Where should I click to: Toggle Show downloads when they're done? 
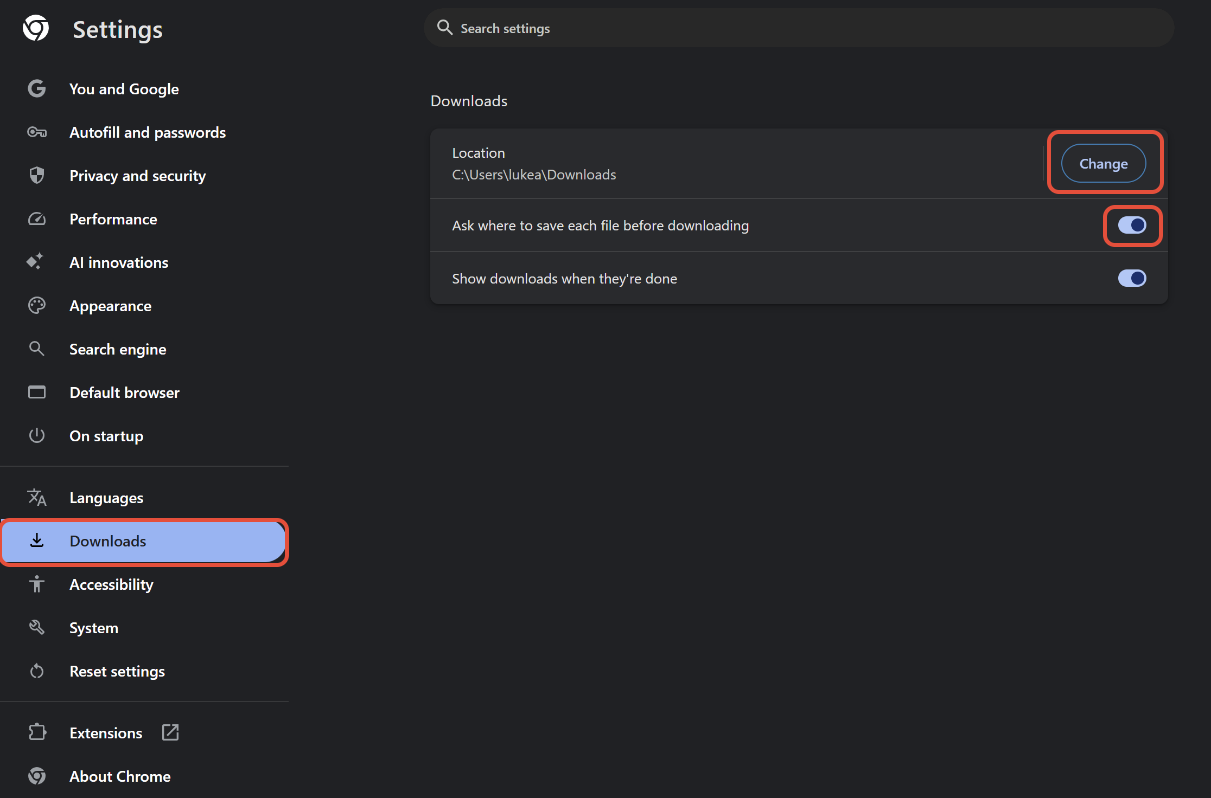[x=1132, y=278]
